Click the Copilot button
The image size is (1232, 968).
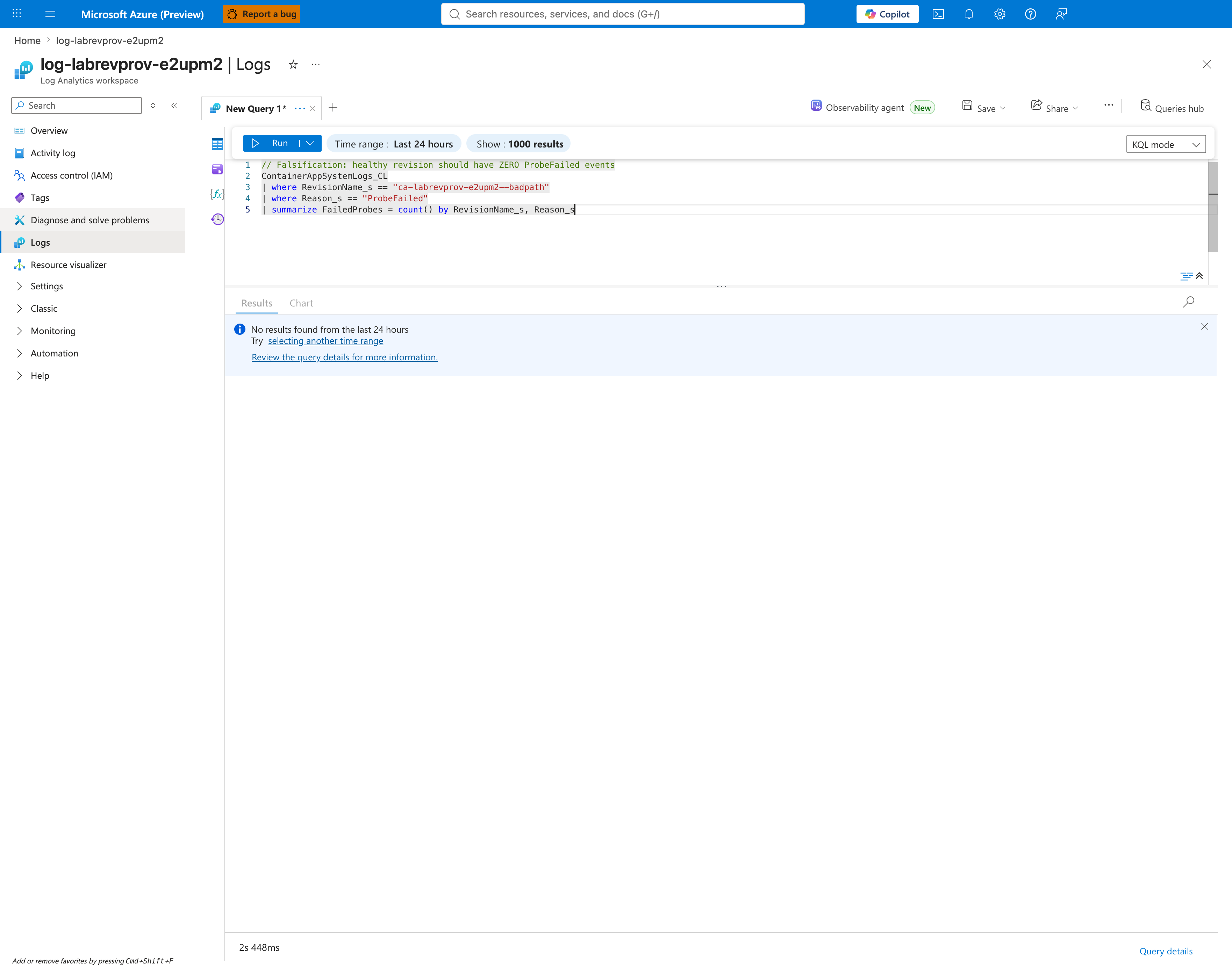(887, 14)
